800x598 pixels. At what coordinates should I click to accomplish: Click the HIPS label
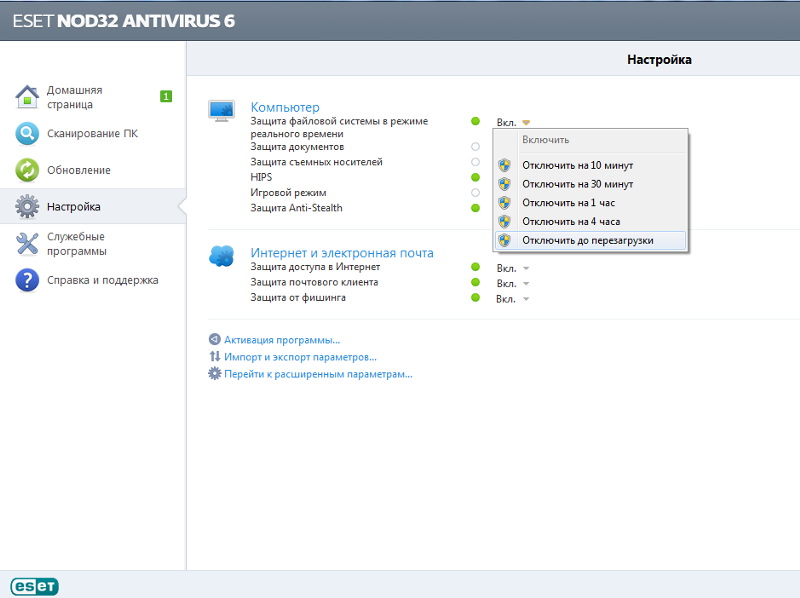[261, 177]
